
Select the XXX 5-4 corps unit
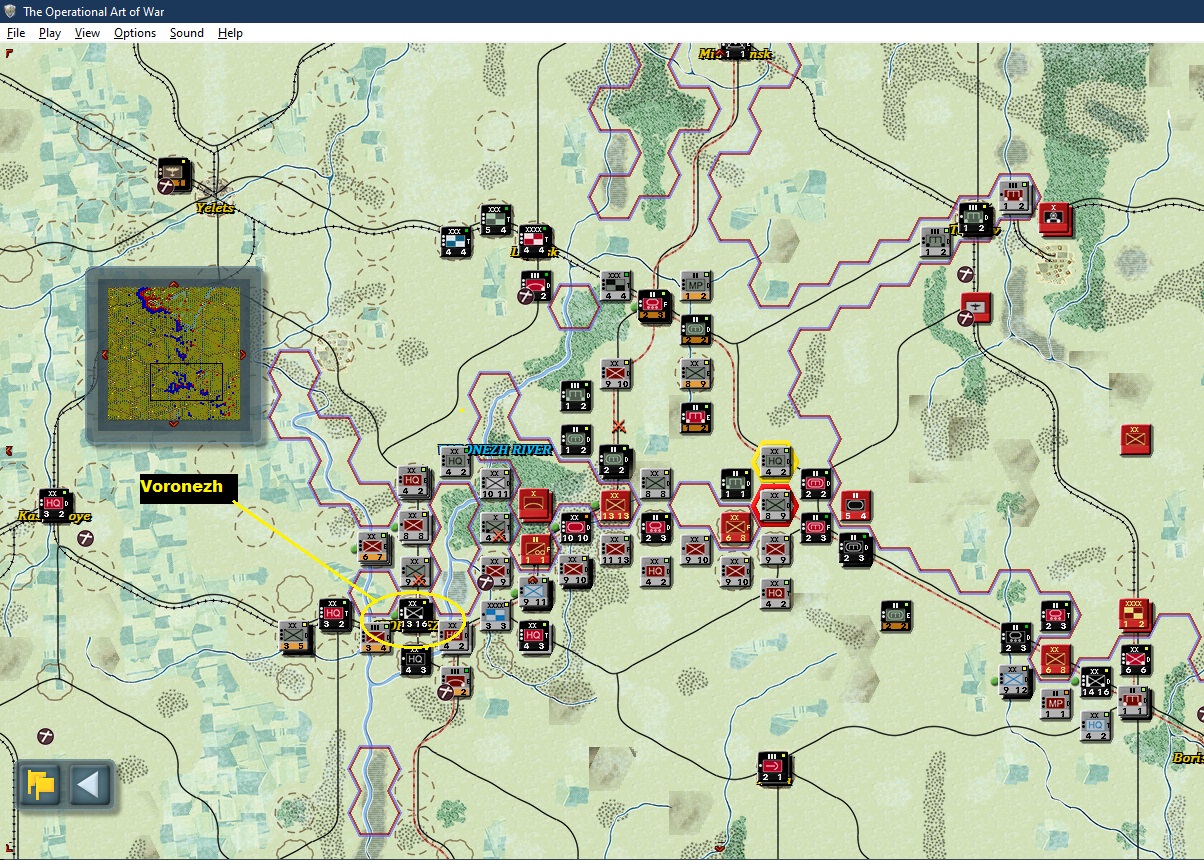point(495,220)
